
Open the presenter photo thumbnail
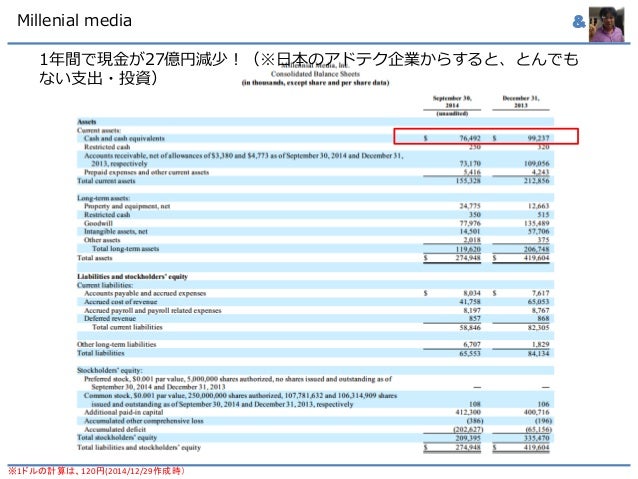click(606, 24)
